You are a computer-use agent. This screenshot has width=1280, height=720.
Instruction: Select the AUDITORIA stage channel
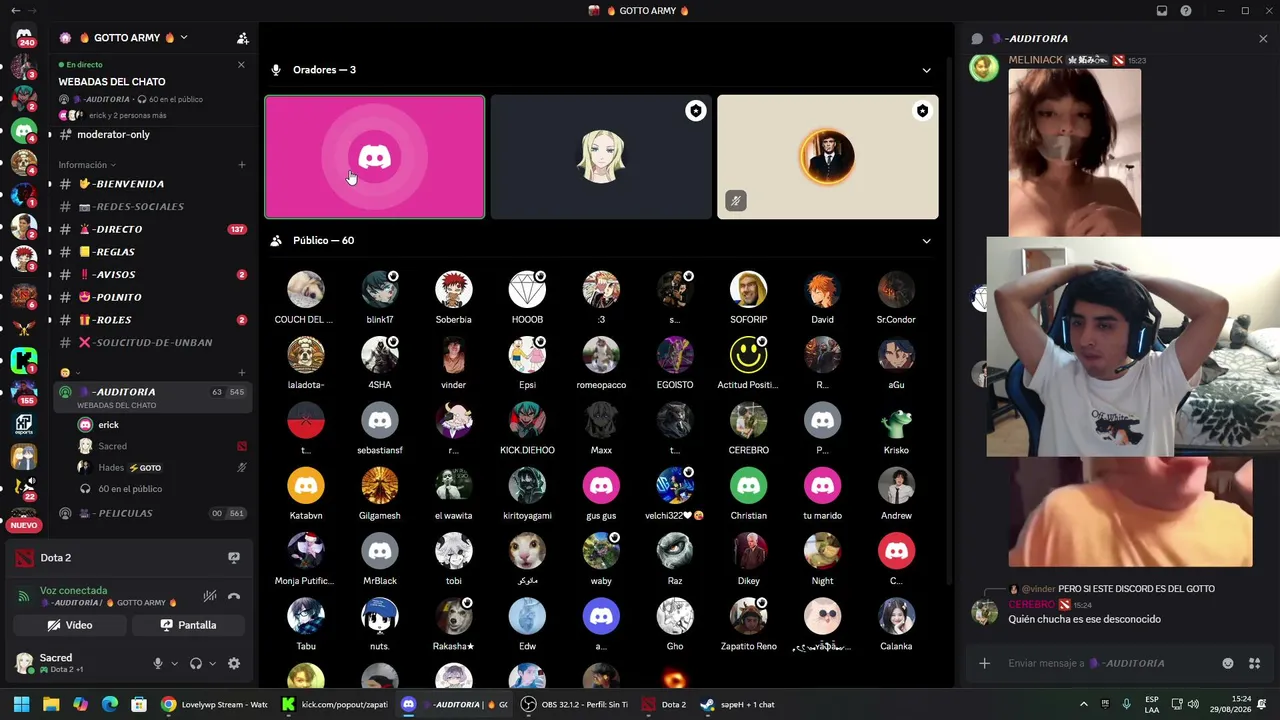pos(152,396)
